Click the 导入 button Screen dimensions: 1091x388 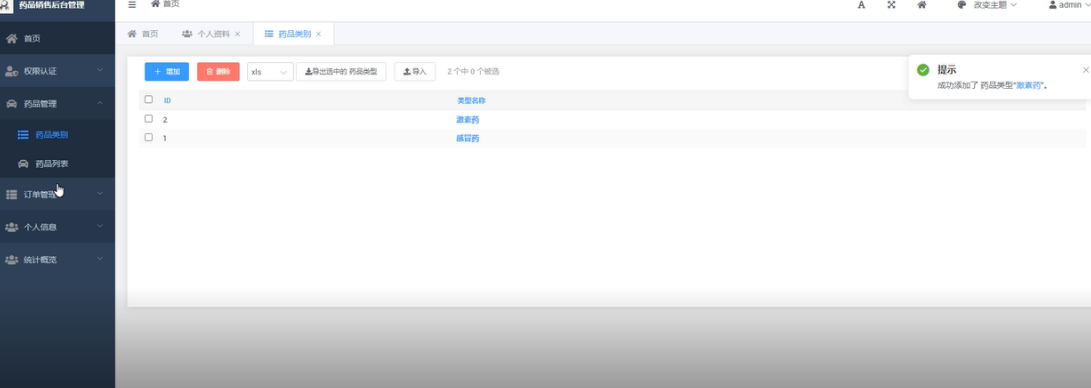click(415, 72)
